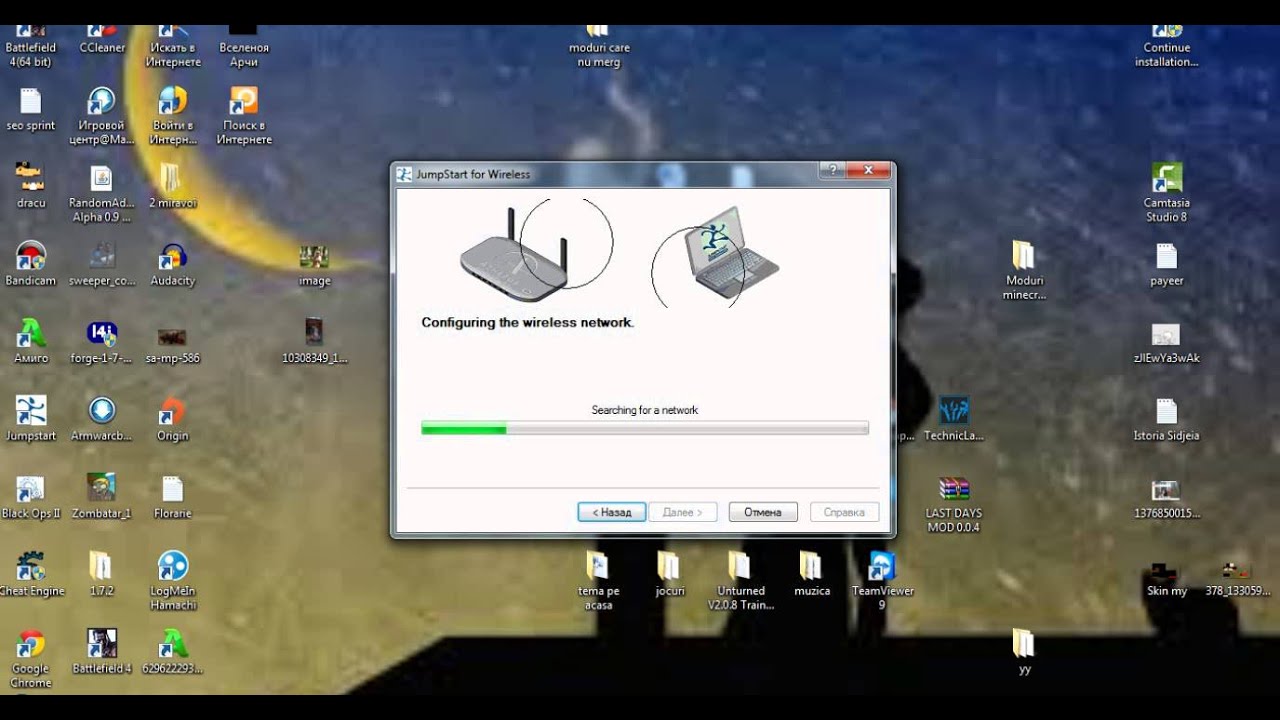This screenshot has width=1280, height=720.
Task: Open the 1376850015 image file
Action: click(1166, 497)
